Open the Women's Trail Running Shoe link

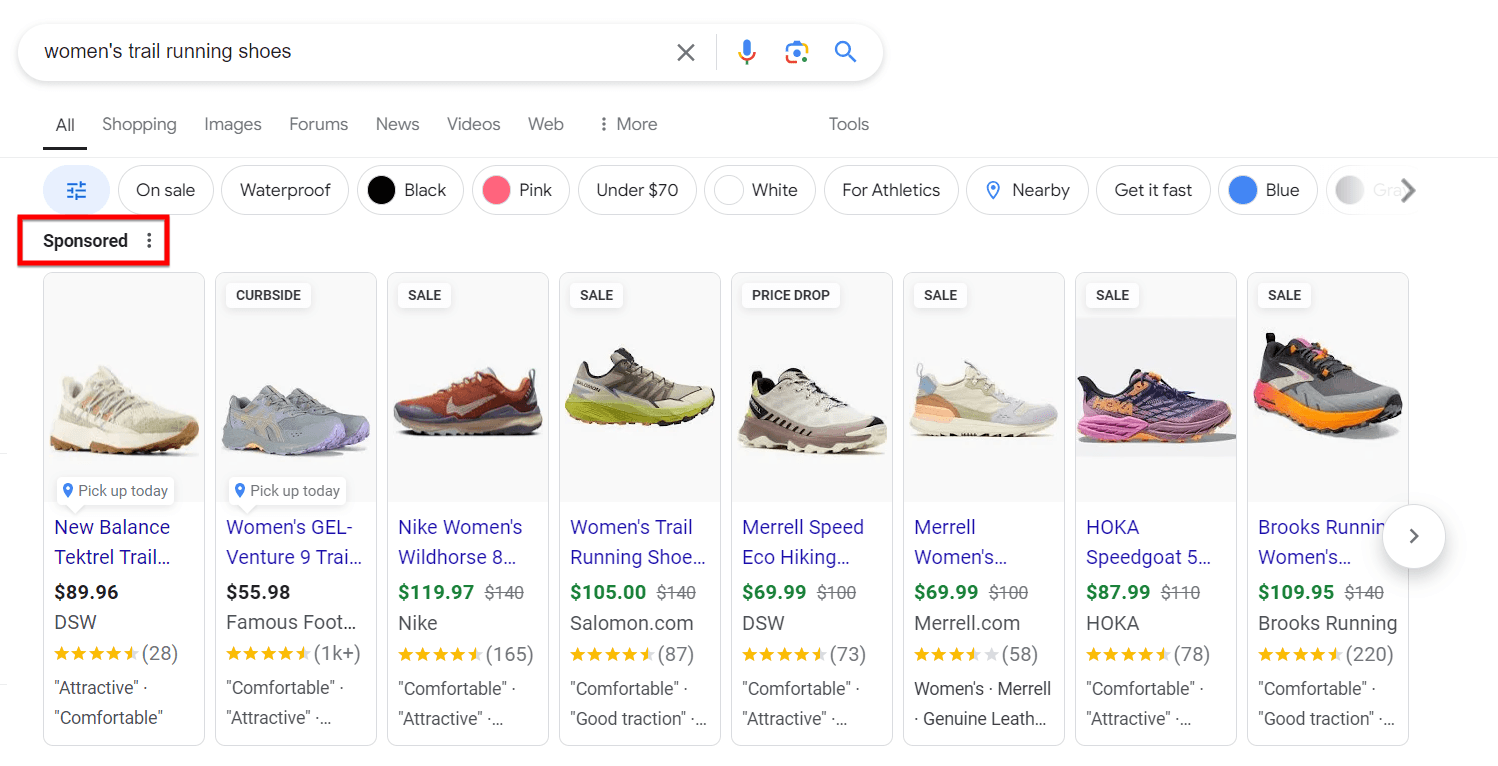tap(638, 542)
